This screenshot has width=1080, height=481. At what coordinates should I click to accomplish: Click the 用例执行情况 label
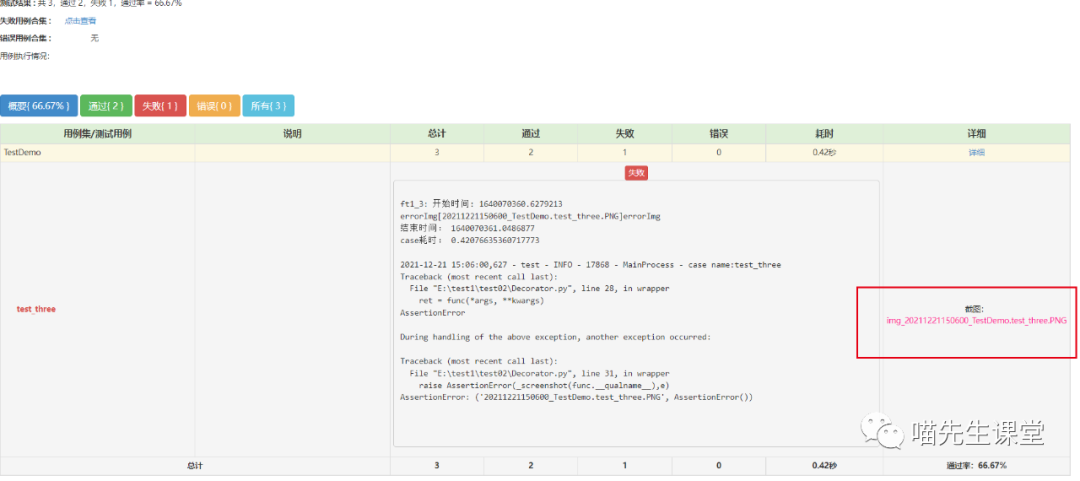(x=25, y=55)
